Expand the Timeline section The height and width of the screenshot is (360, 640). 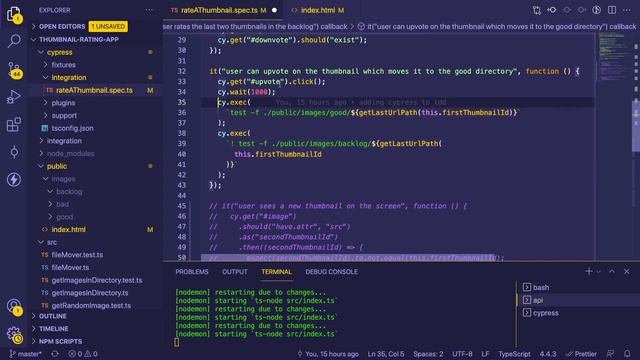53,329
